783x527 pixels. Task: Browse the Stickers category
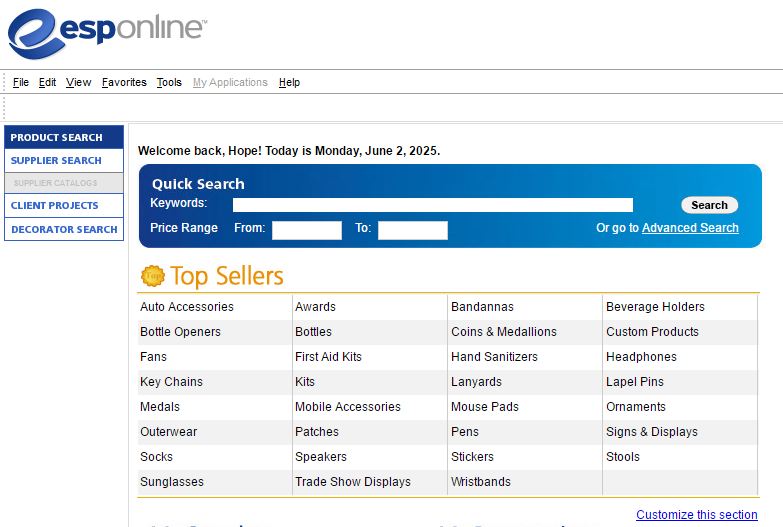pyautogui.click(x=472, y=457)
